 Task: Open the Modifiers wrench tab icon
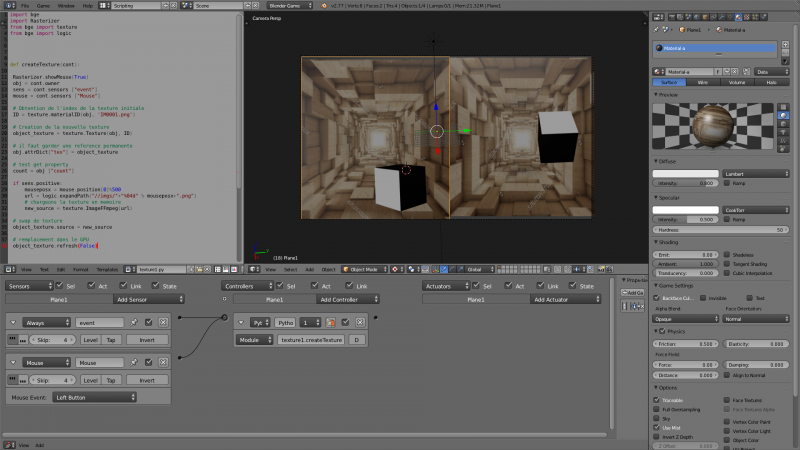click(721, 17)
